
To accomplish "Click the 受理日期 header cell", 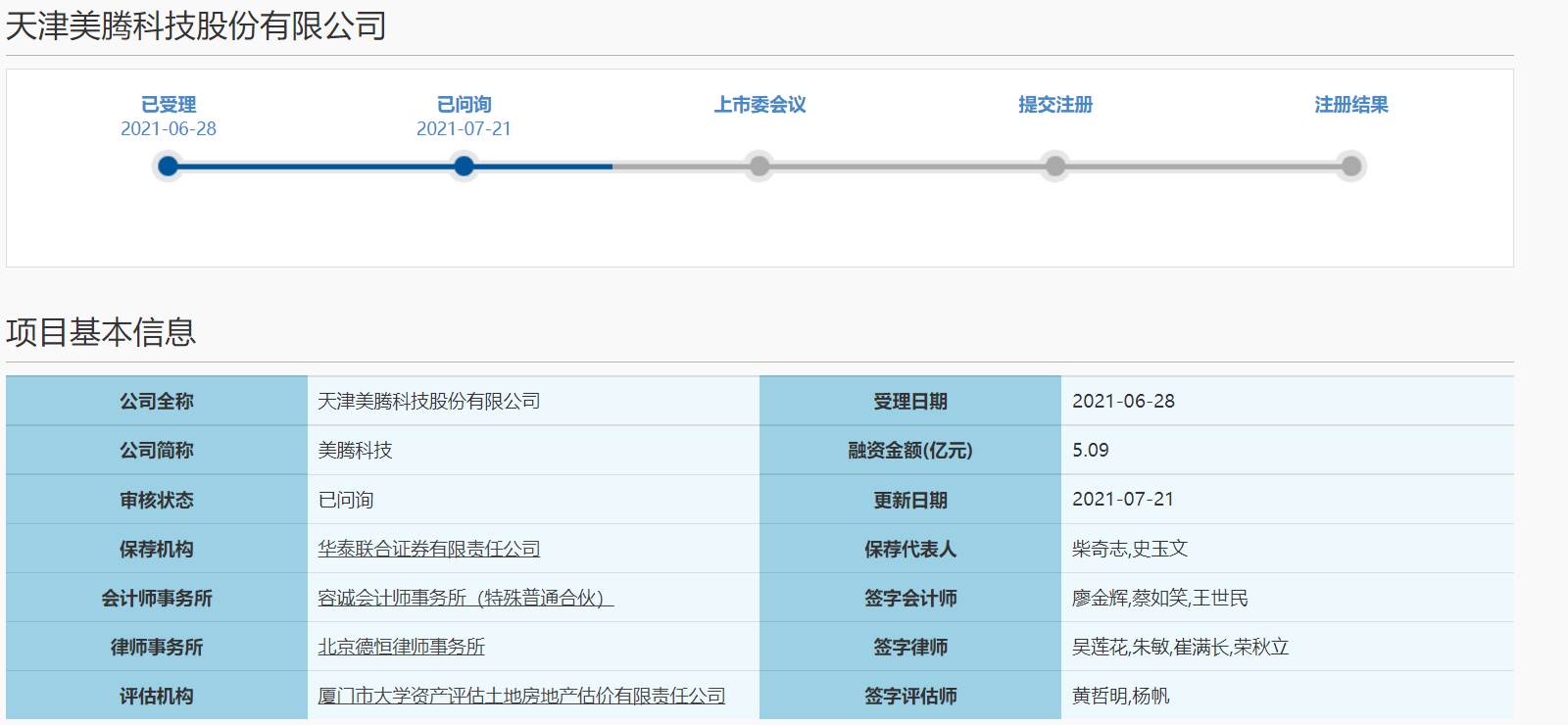I will pos(910,401).
